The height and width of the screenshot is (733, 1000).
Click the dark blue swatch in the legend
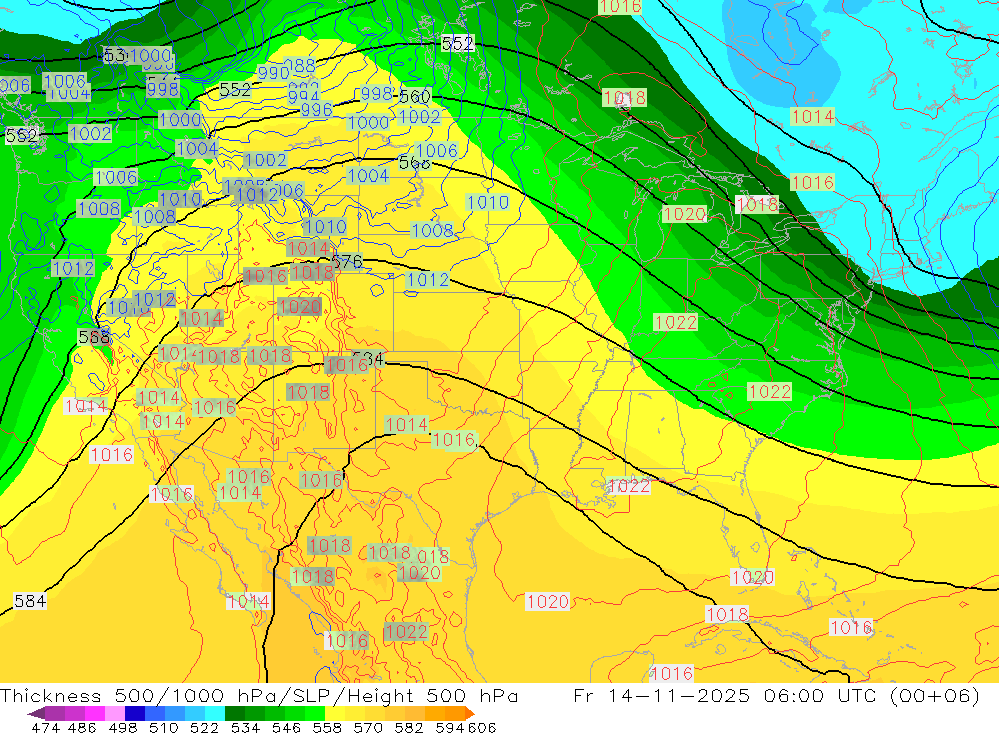coord(135,713)
